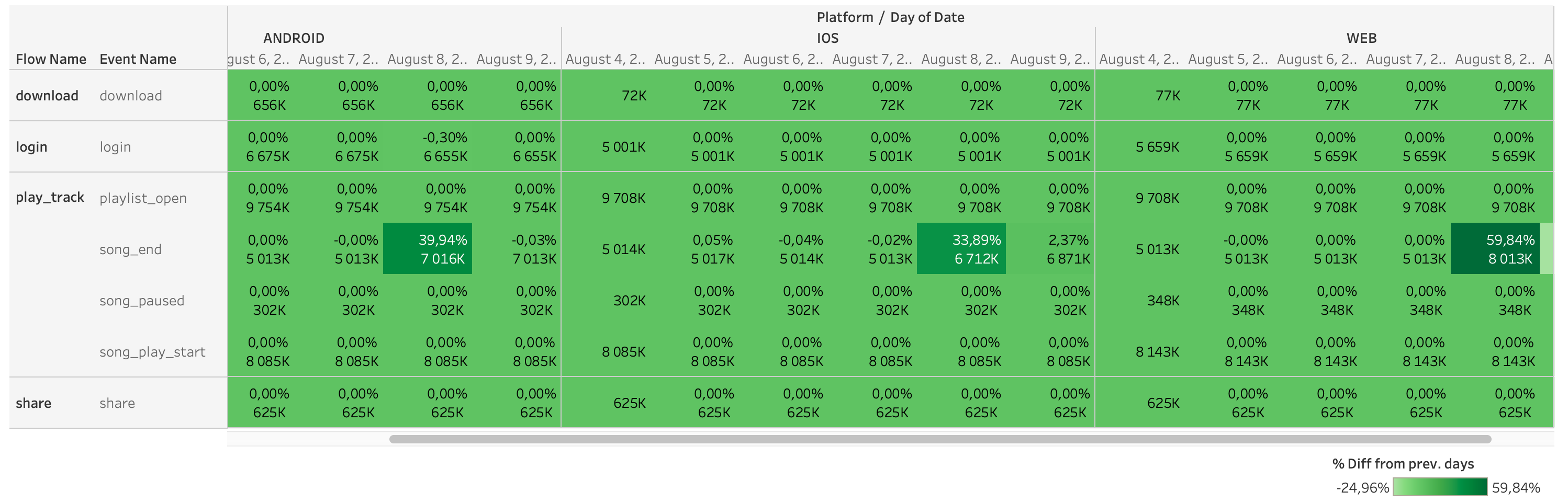Click the horizontal scrollbar below the table

940,439
